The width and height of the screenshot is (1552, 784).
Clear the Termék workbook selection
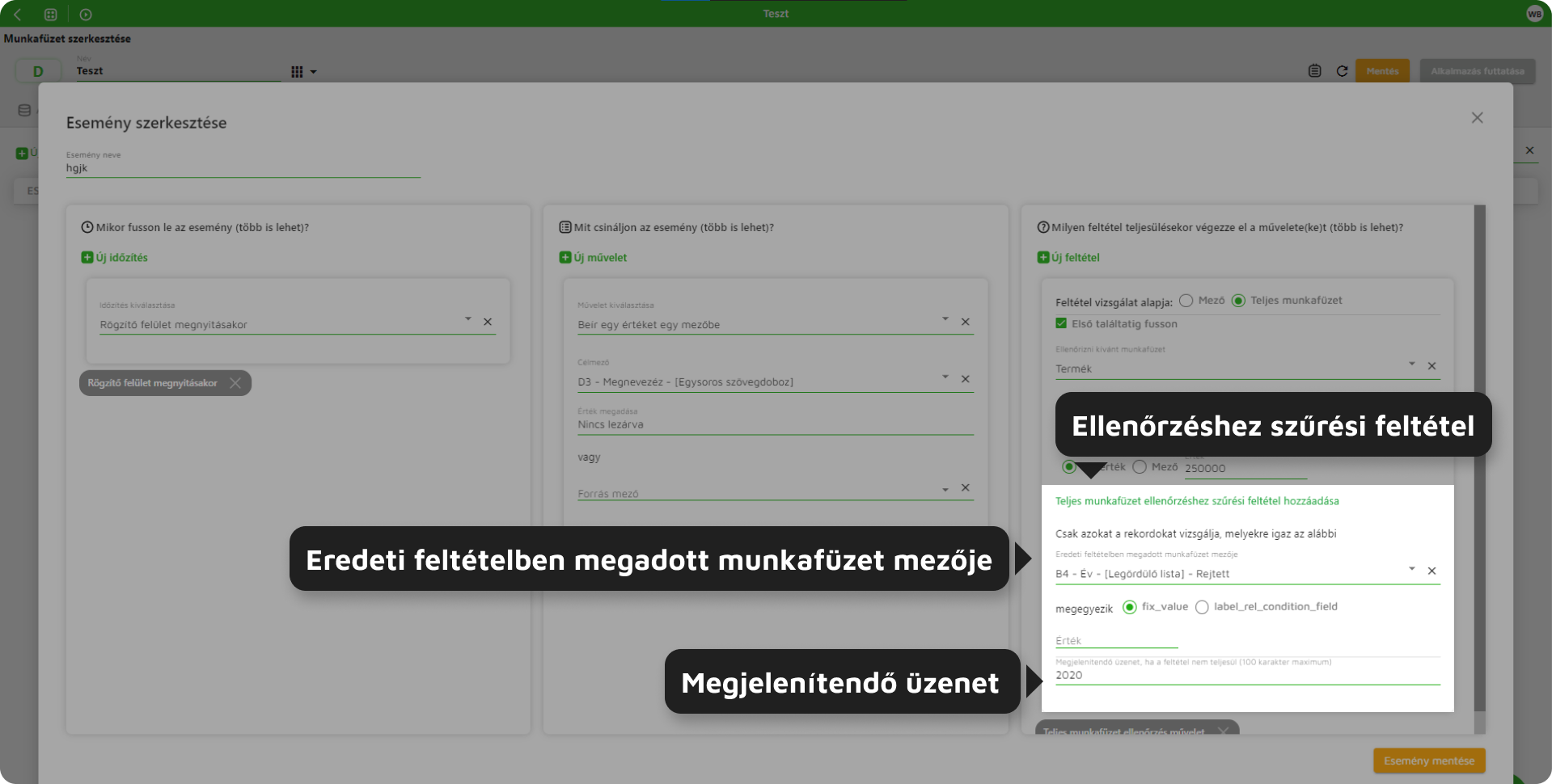coord(1431,366)
